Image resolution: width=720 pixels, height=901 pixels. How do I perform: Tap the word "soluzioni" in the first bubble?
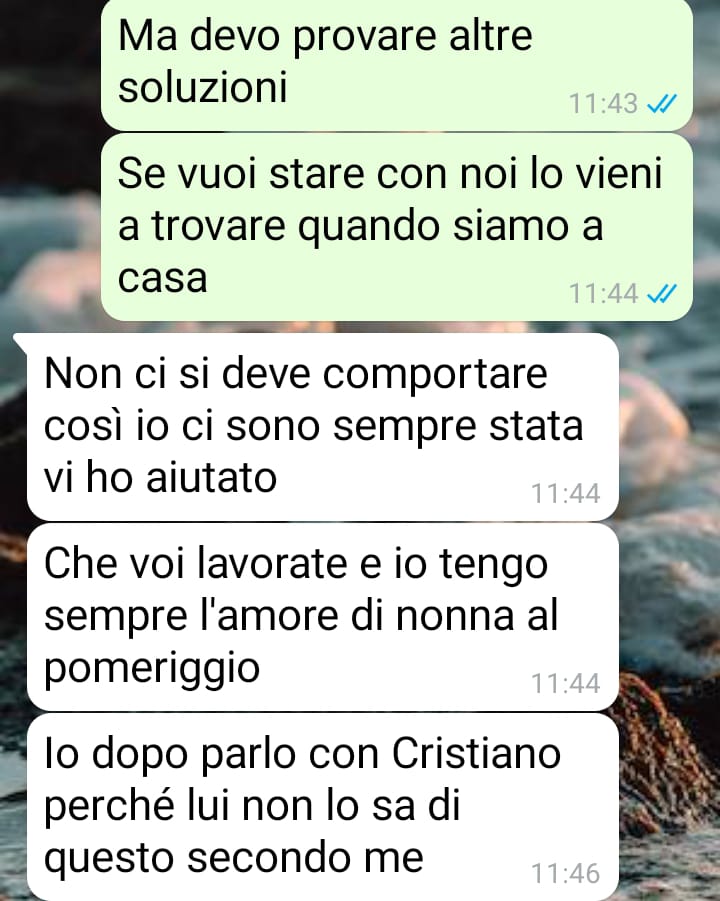[202, 87]
